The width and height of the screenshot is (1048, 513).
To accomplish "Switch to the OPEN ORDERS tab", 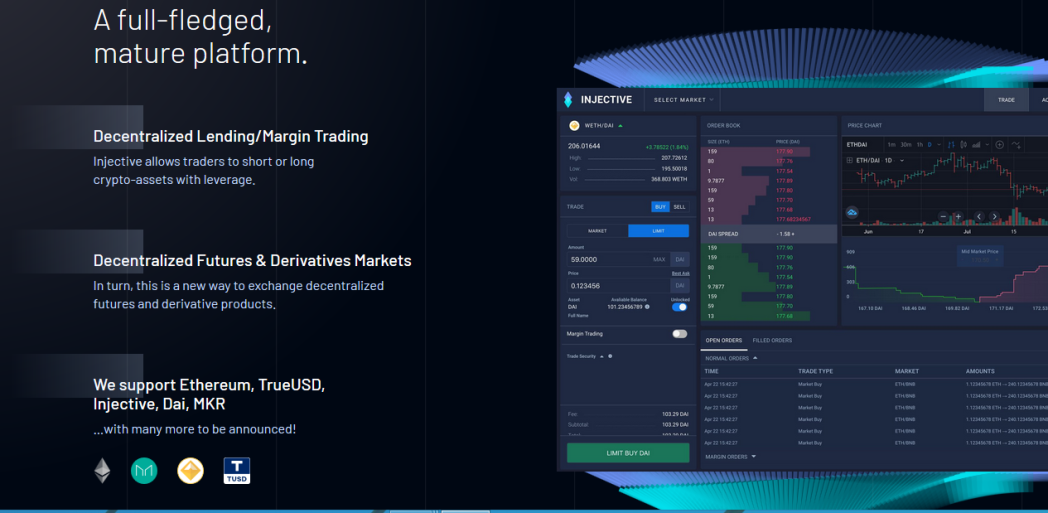I will point(724,341).
